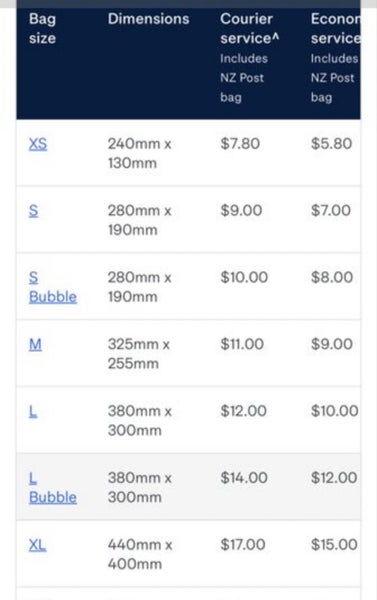This screenshot has width=377, height=600.
Task: Open the S Bubble bag link
Action: coord(53,287)
